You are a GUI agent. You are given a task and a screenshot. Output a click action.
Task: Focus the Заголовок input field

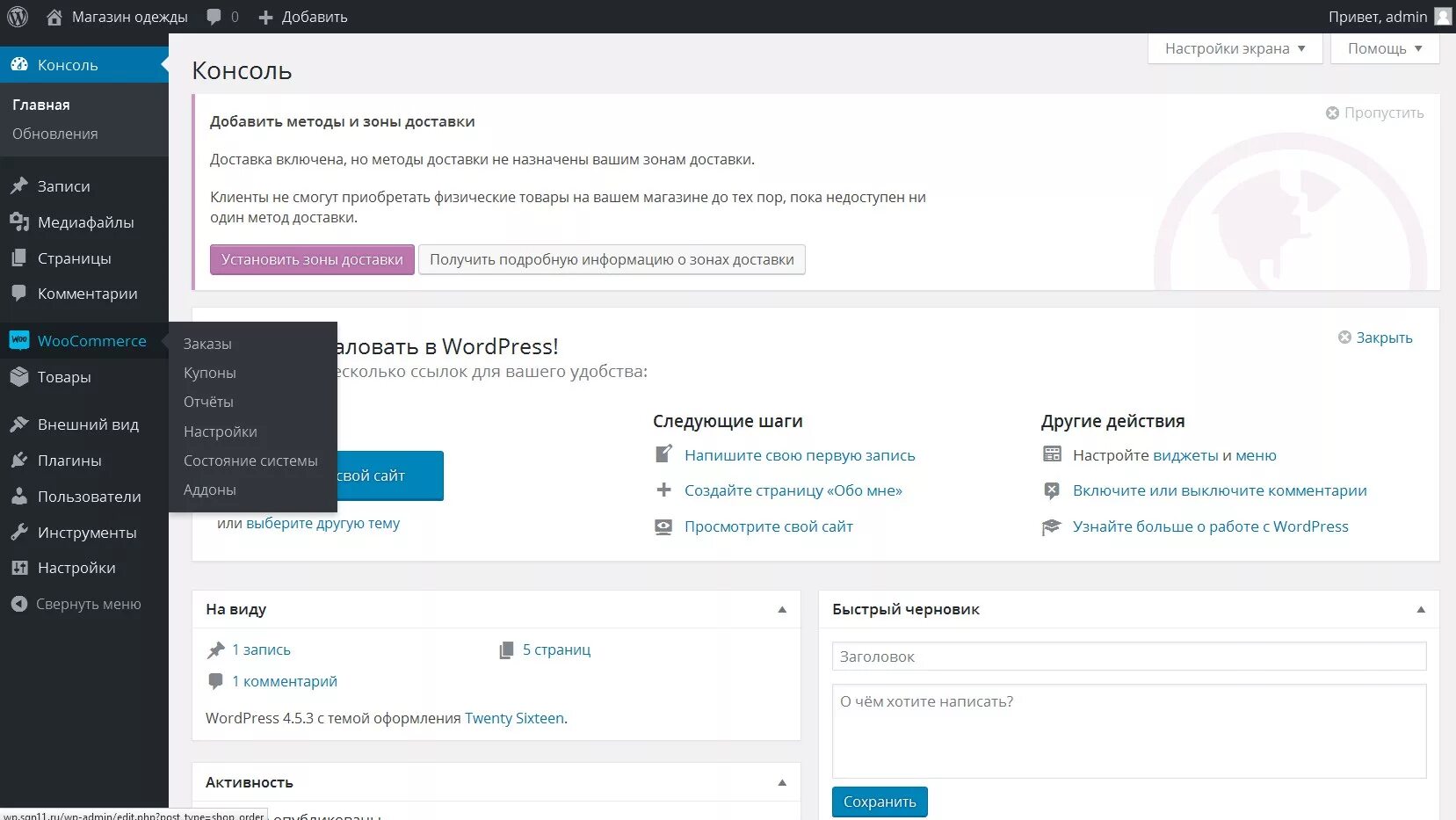tap(1129, 657)
